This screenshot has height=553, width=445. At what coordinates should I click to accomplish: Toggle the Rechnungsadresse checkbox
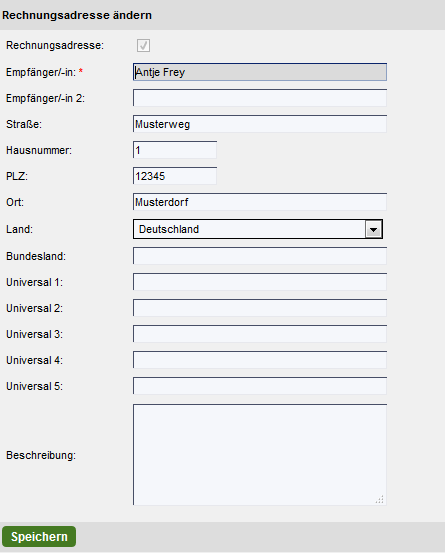[x=144, y=45]
